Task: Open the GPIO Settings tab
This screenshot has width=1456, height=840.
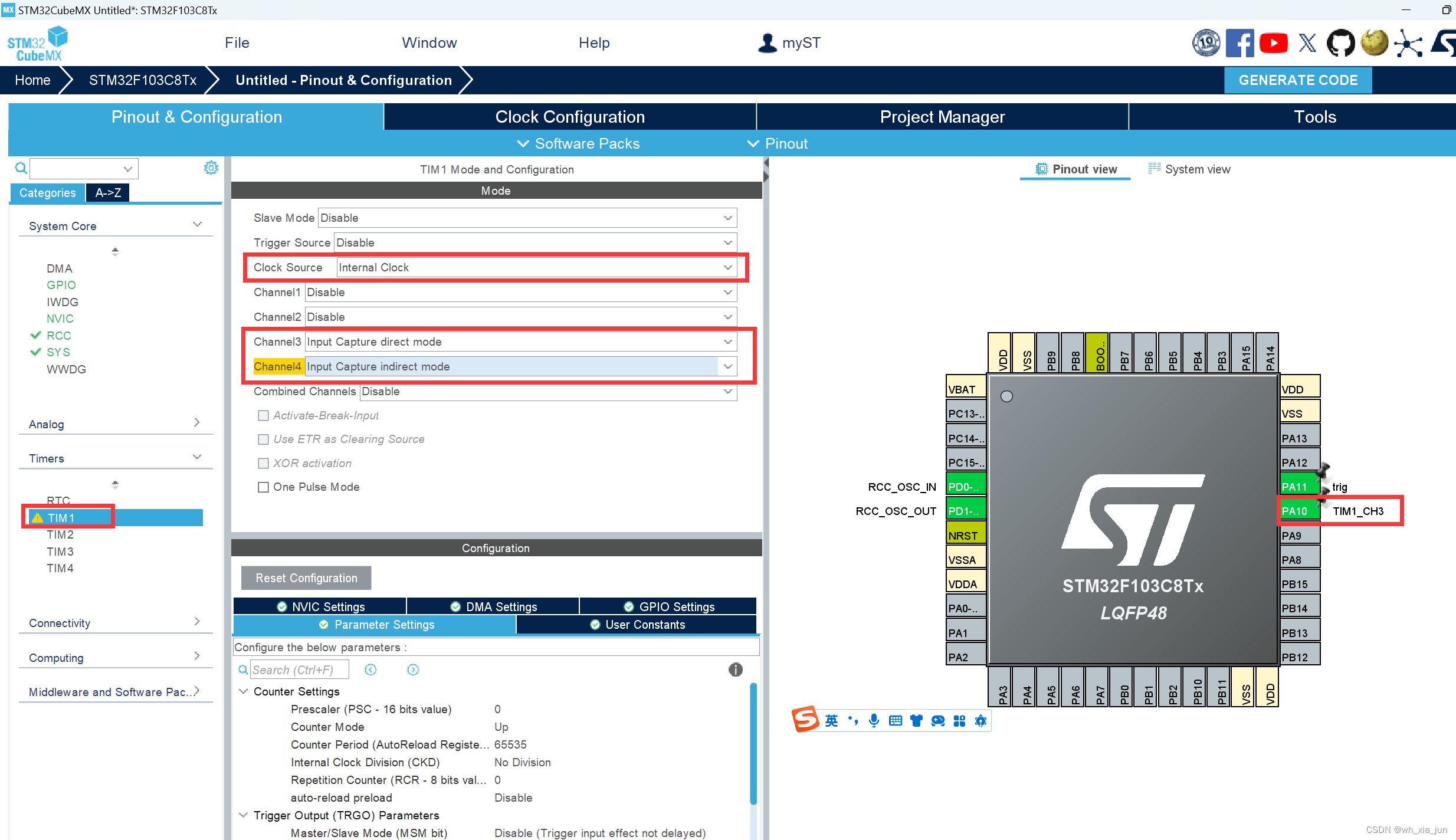Action: pyautogui.click(x=669, y=606)
